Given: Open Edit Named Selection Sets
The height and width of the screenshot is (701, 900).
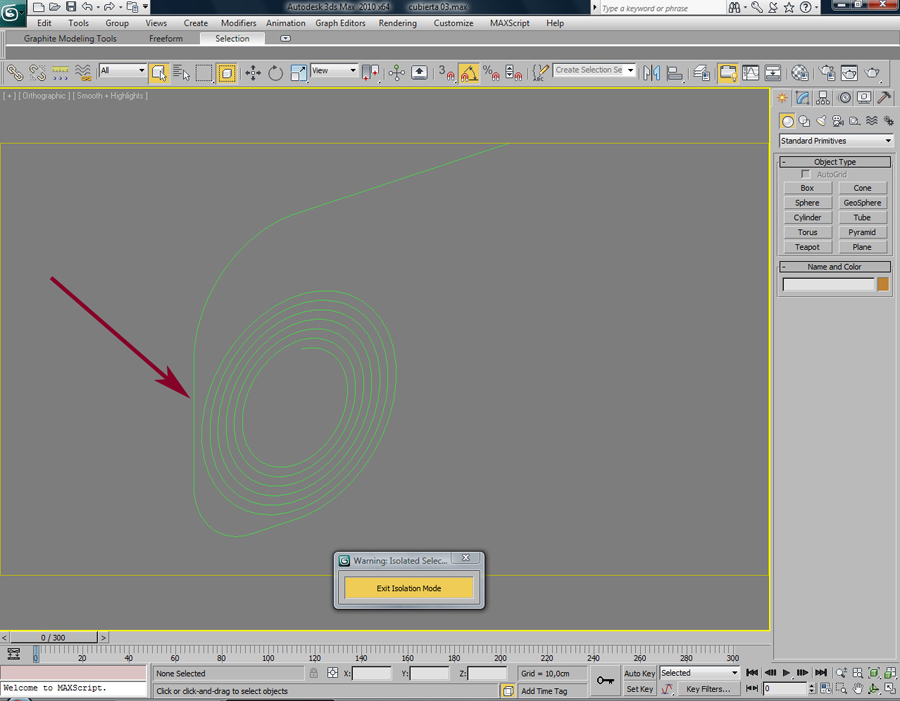Looking at the screenshot, I should 540,73.
